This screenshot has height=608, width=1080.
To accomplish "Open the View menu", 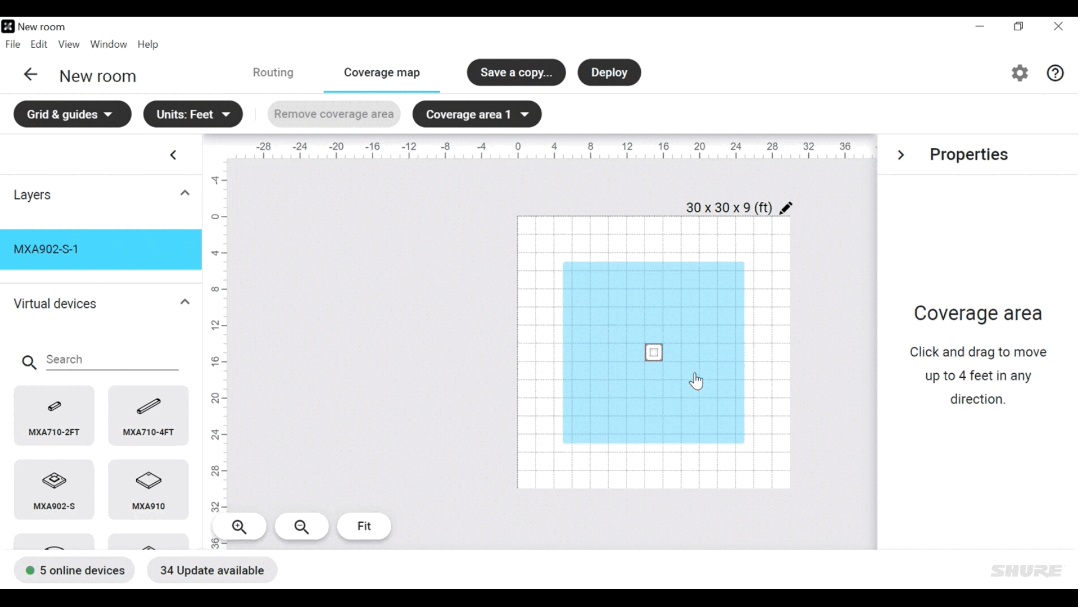I will tap(68, 44).
